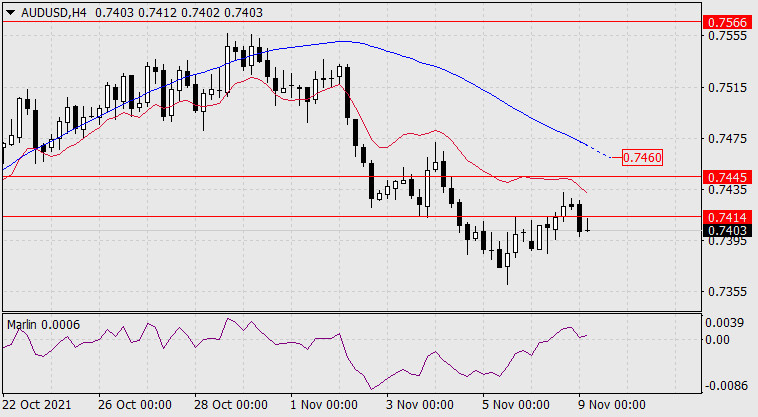Click the 22 Oct 2021 date label
This screenshot has width=758, height=417.
pos(37,404)
